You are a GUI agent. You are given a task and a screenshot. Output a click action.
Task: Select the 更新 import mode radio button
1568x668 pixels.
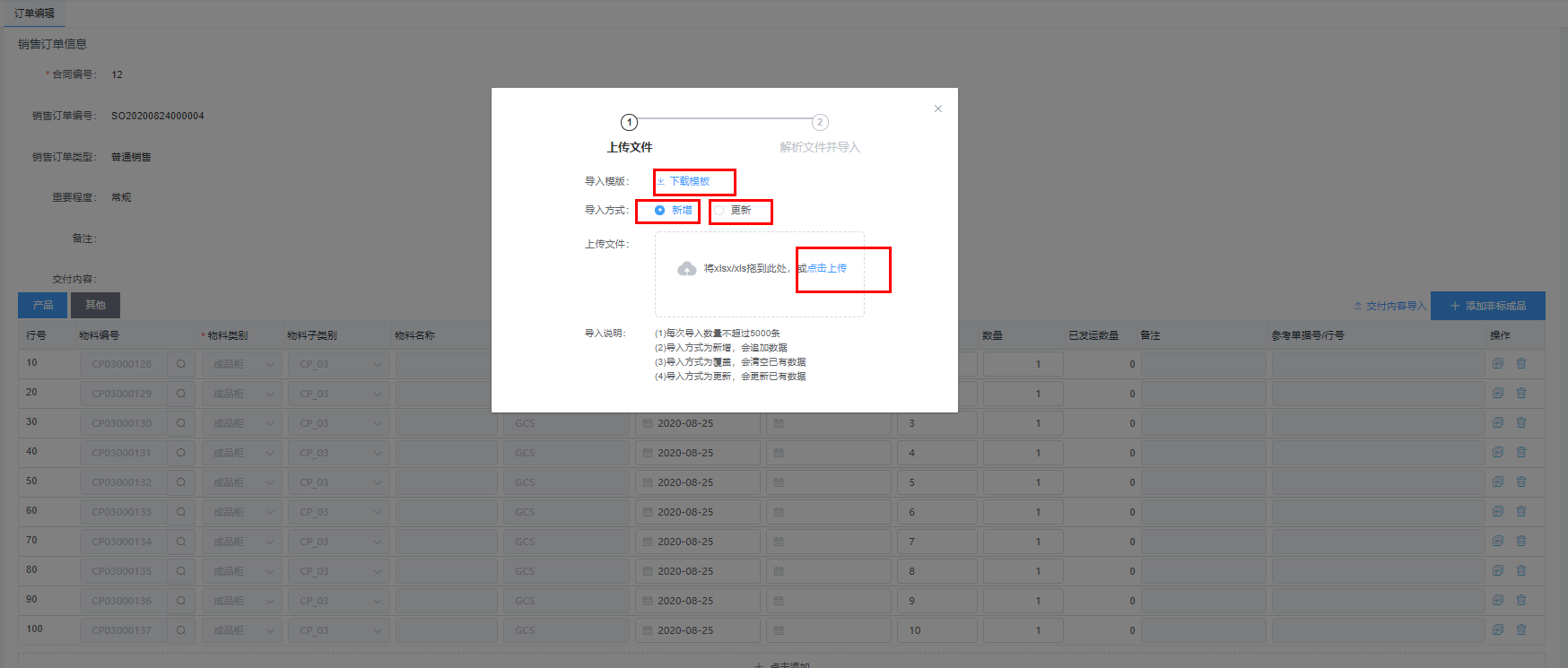click(x=719, y=210)
